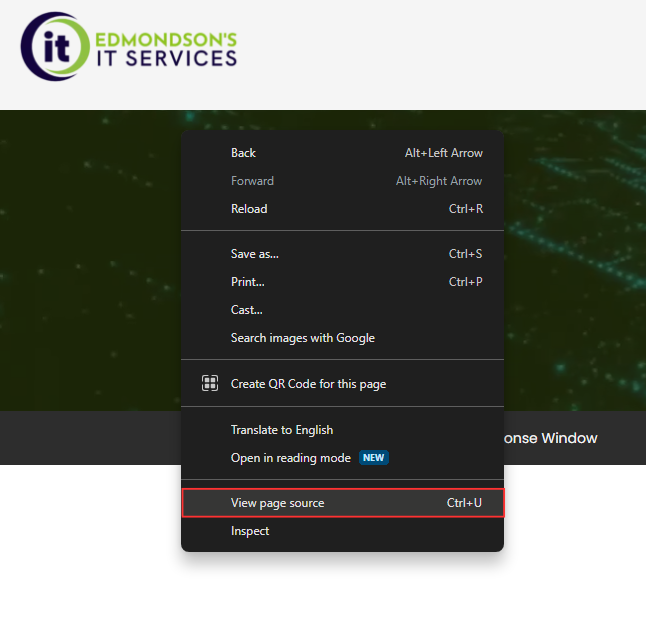
Task: Click the Alt+Left Arrow shortcut label
Action: click(443, 153)
